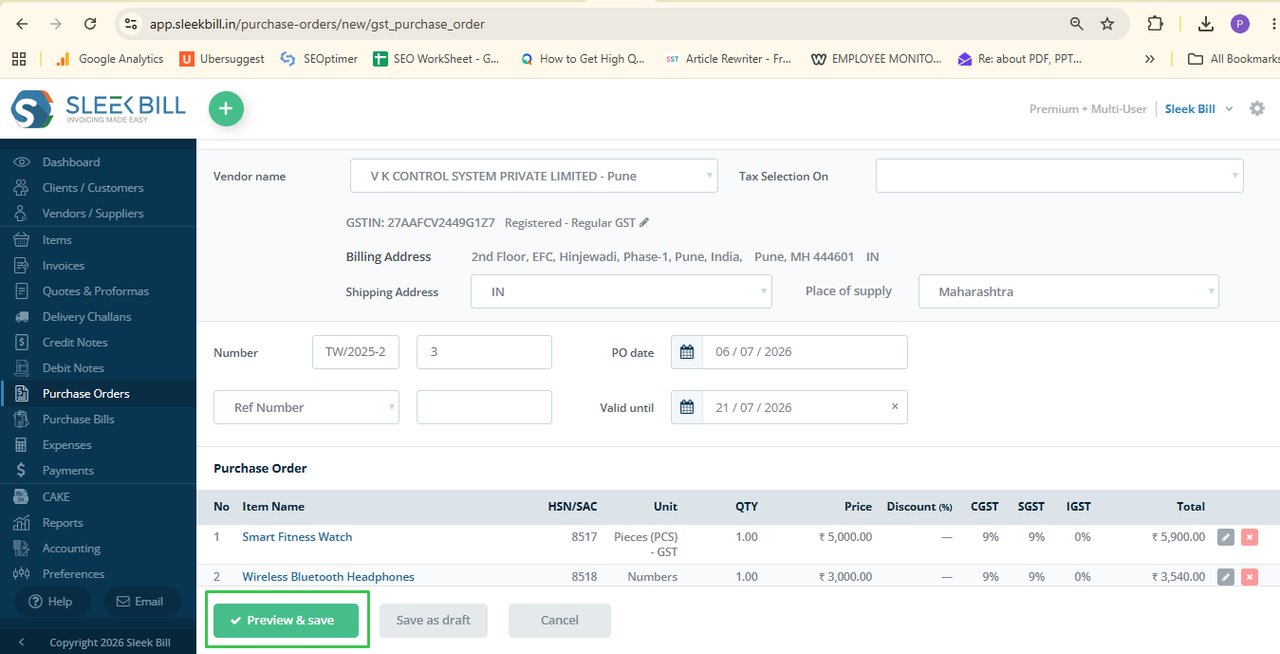Click the Payments dollar icon
This screenshot has width=1280, height=654.
(21, 470)
